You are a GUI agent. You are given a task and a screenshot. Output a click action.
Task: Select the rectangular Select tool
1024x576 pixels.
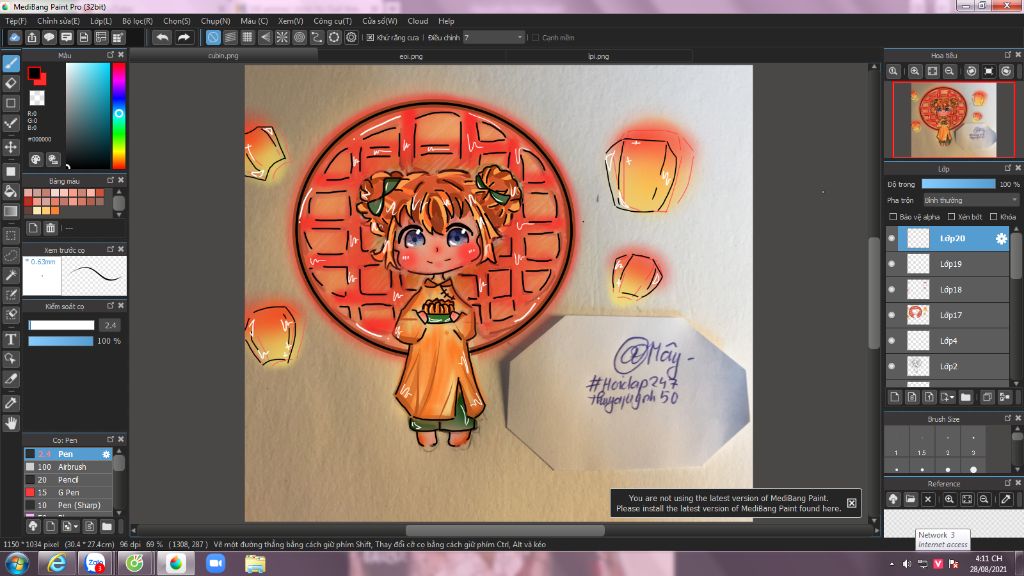point(11,235)
